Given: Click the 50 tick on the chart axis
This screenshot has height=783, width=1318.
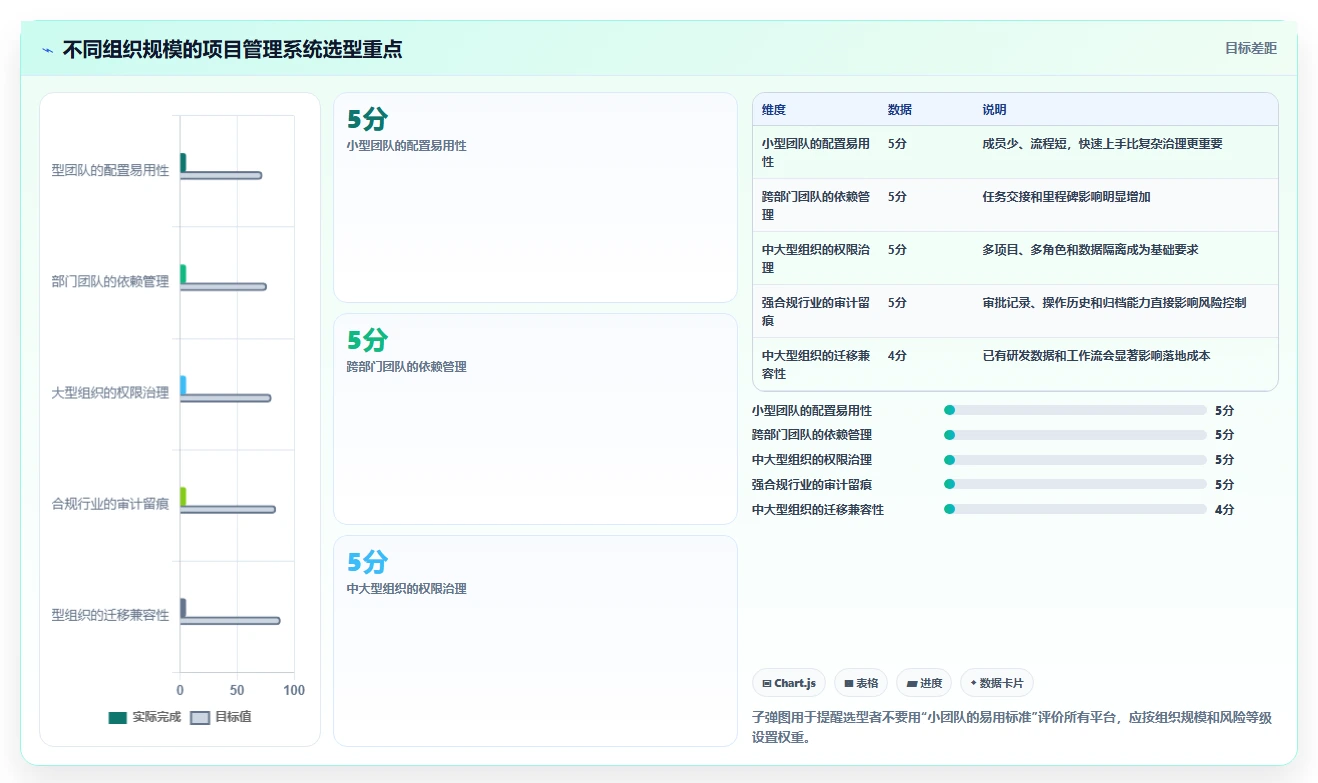Looking at the screenshot, I should [x=237, y=690].
